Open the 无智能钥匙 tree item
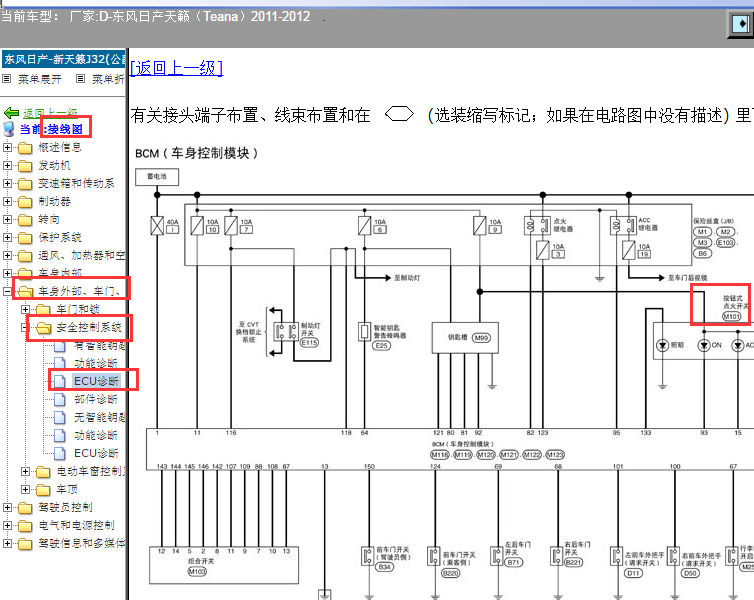This screenshot has height=600, width=754. pos(100,417)
